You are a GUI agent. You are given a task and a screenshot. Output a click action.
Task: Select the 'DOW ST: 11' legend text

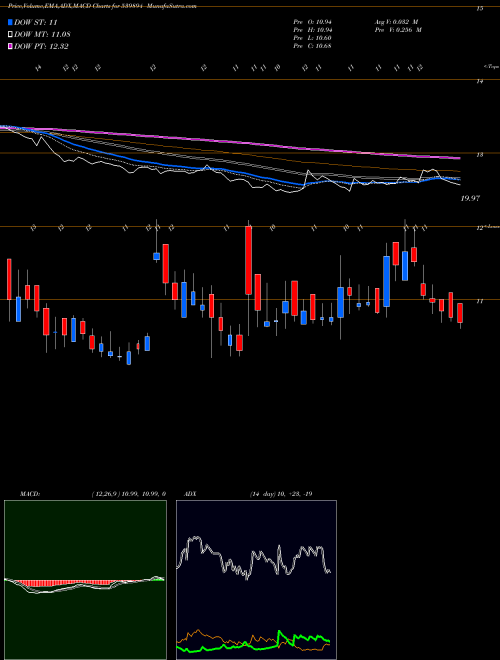tap(36, 22)
